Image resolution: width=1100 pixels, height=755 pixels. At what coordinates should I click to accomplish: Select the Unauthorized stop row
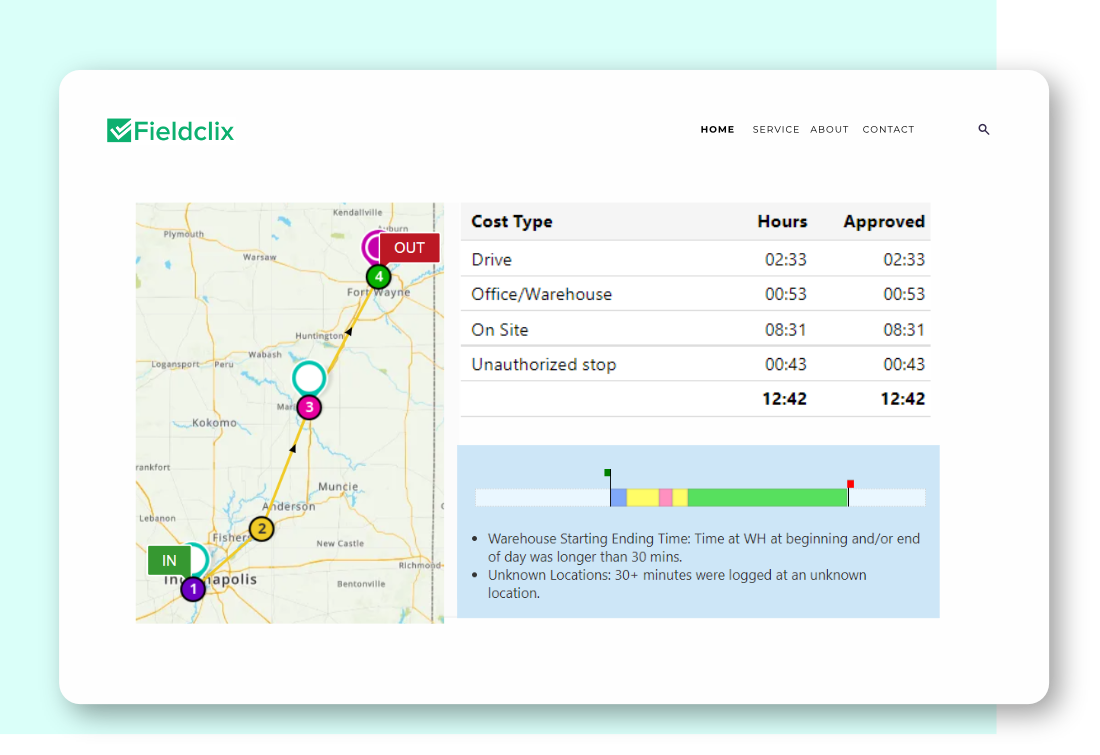tap(695, 364)
